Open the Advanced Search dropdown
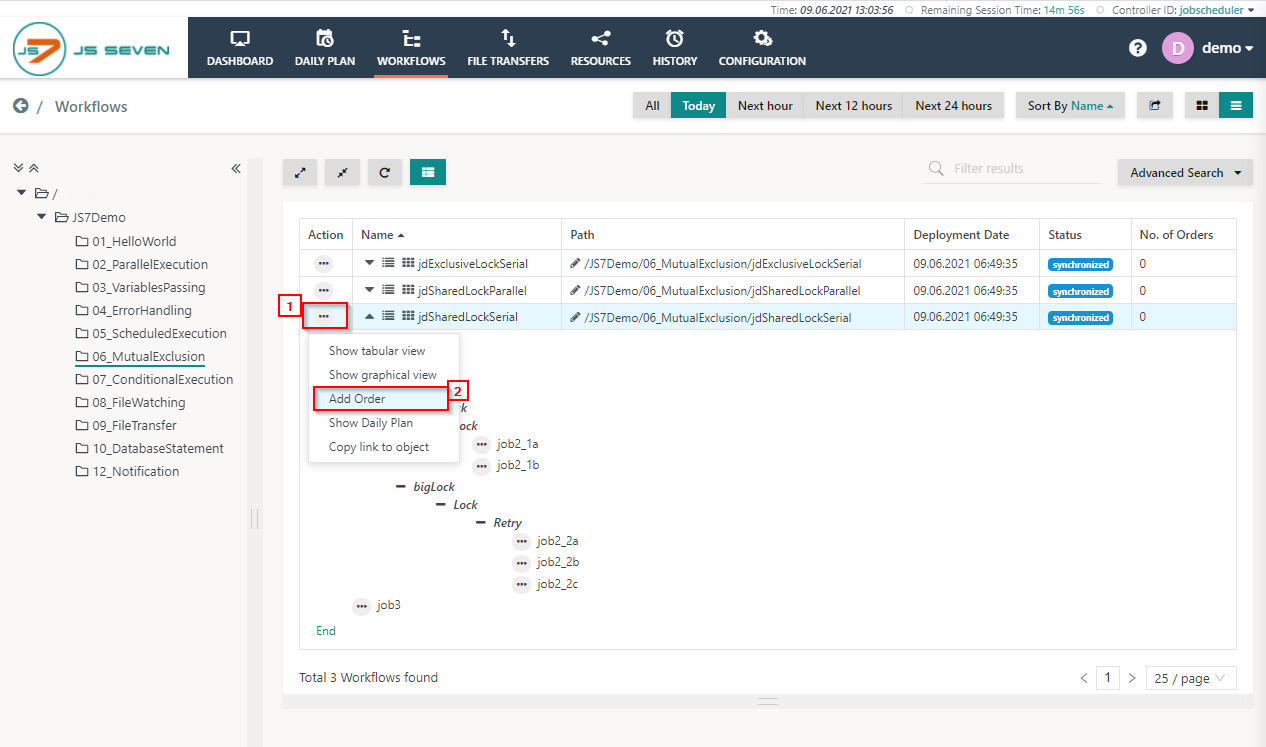 point(1185,172)
